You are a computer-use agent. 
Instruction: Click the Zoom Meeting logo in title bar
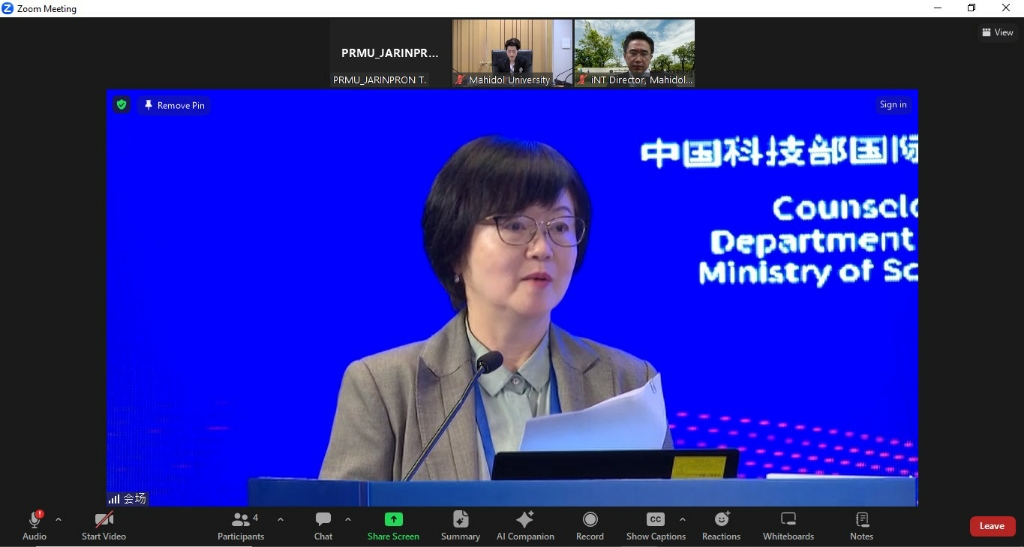point(8,8)
